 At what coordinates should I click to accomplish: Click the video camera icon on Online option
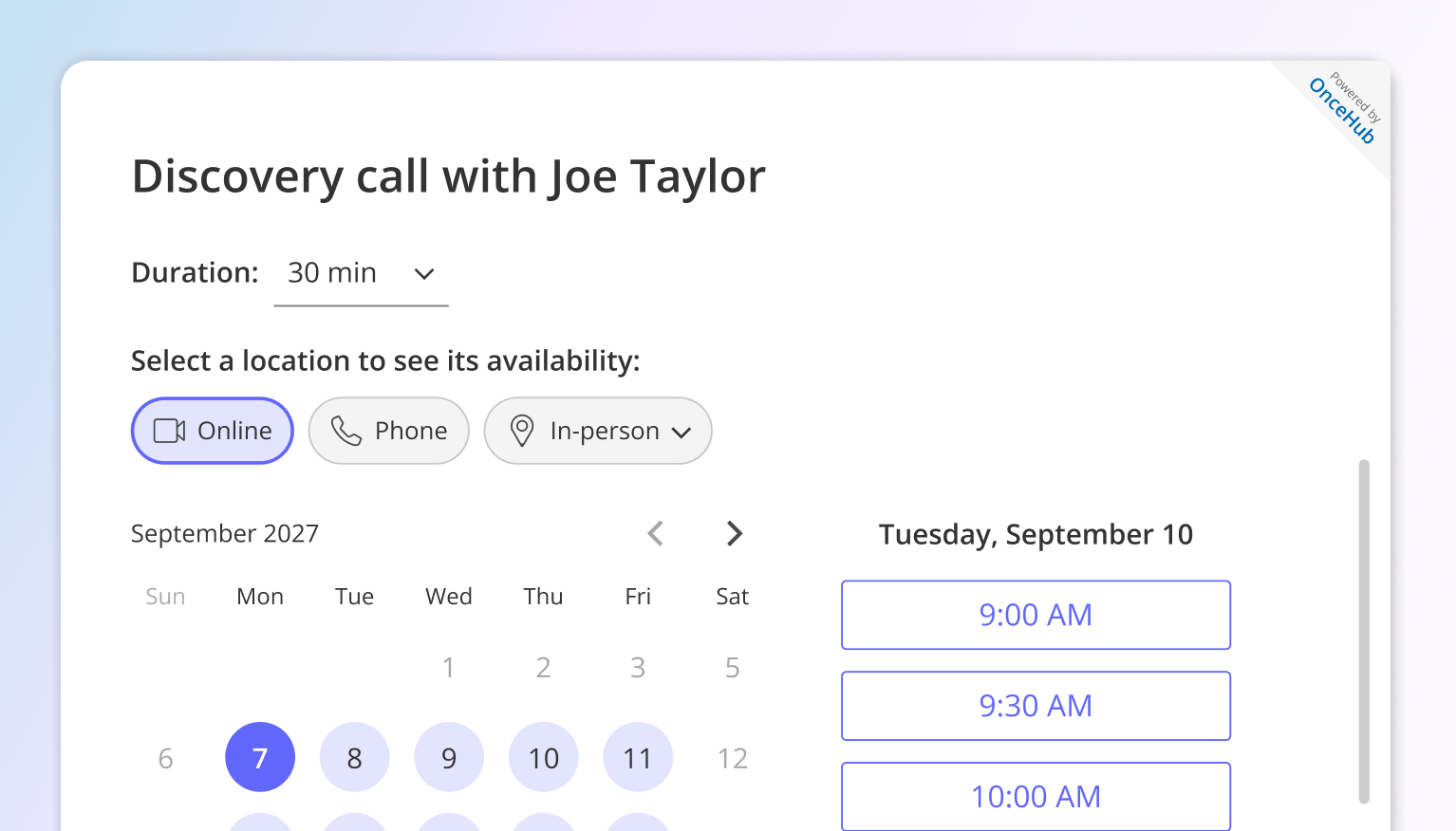[x=167, y=431]
